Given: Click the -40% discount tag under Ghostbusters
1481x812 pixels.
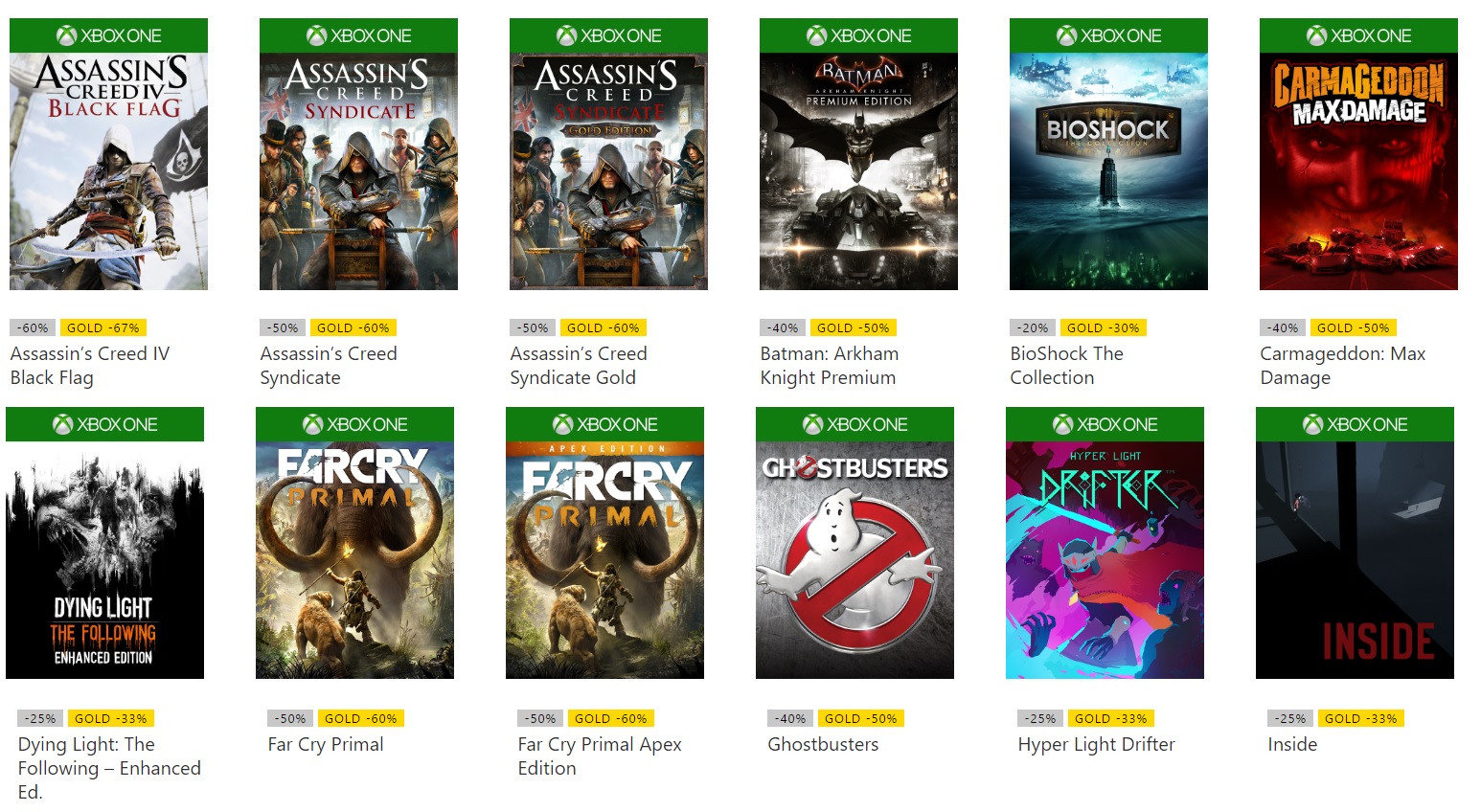Looking at the screenshot, I should (x=790, y=718).
